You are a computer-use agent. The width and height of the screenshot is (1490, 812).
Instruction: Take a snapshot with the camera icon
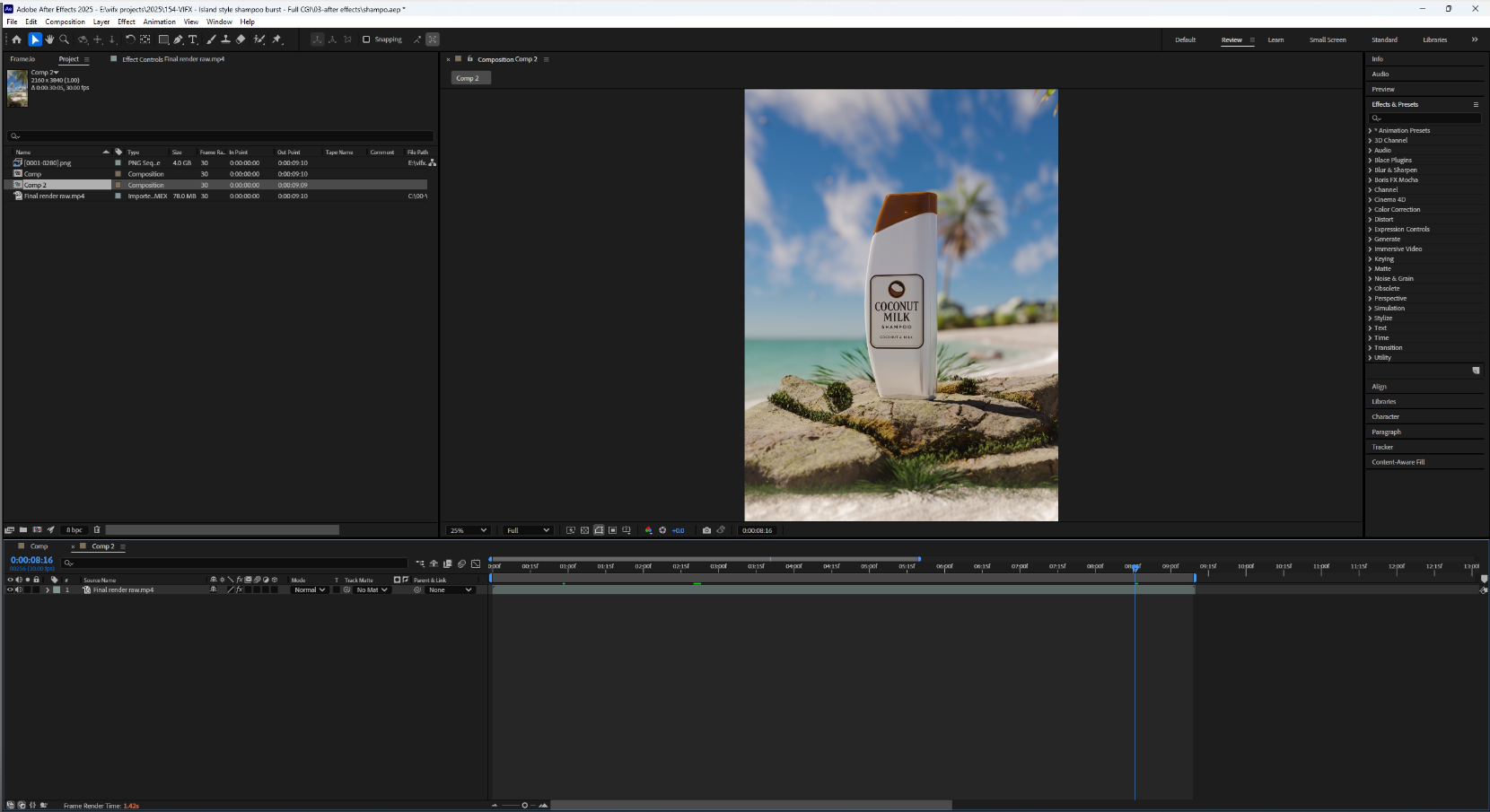(706, 530)
